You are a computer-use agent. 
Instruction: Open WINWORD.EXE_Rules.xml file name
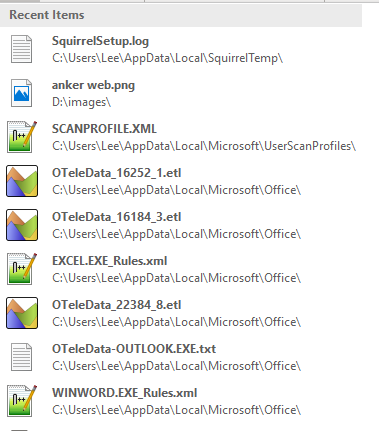(x=125, y=393)
